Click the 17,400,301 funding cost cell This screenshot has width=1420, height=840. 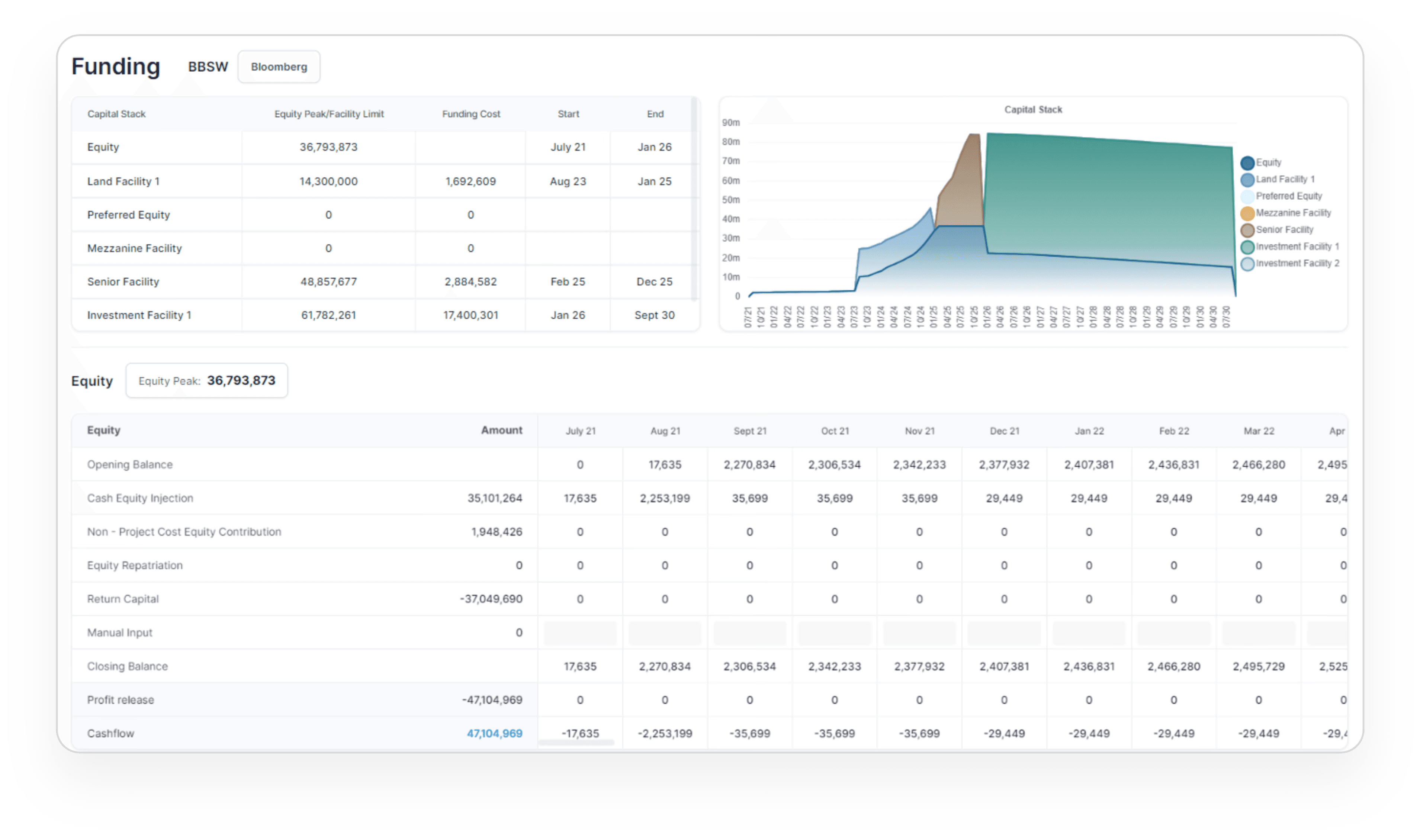470,315
